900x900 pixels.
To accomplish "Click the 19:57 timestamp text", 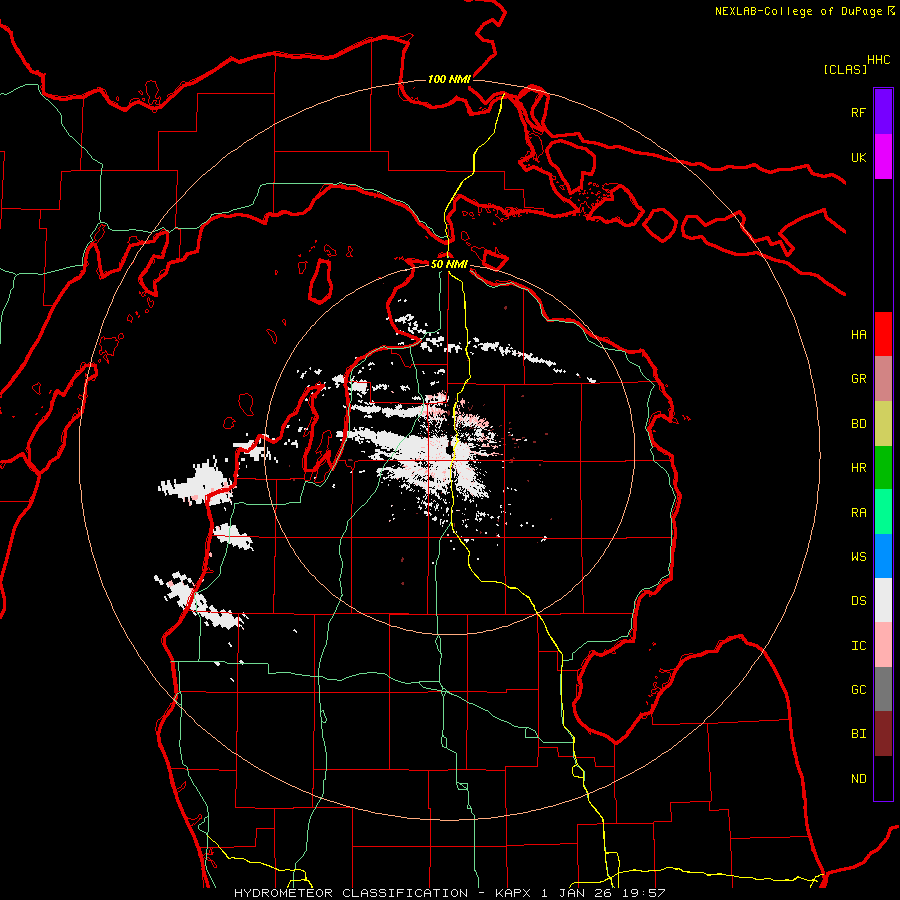I will 645,893.
